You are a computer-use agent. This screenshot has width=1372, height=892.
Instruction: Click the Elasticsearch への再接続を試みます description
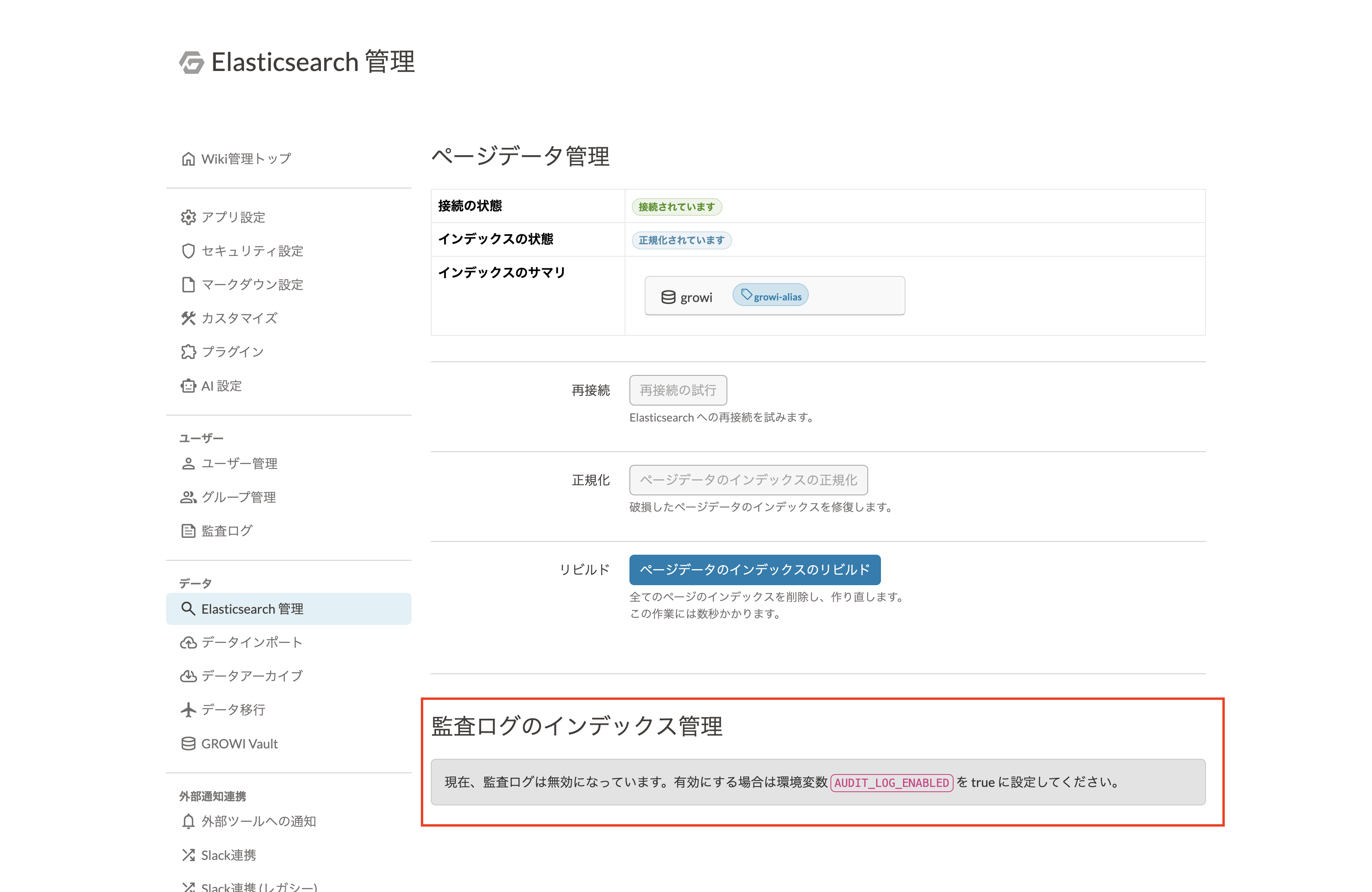(723, 417)
